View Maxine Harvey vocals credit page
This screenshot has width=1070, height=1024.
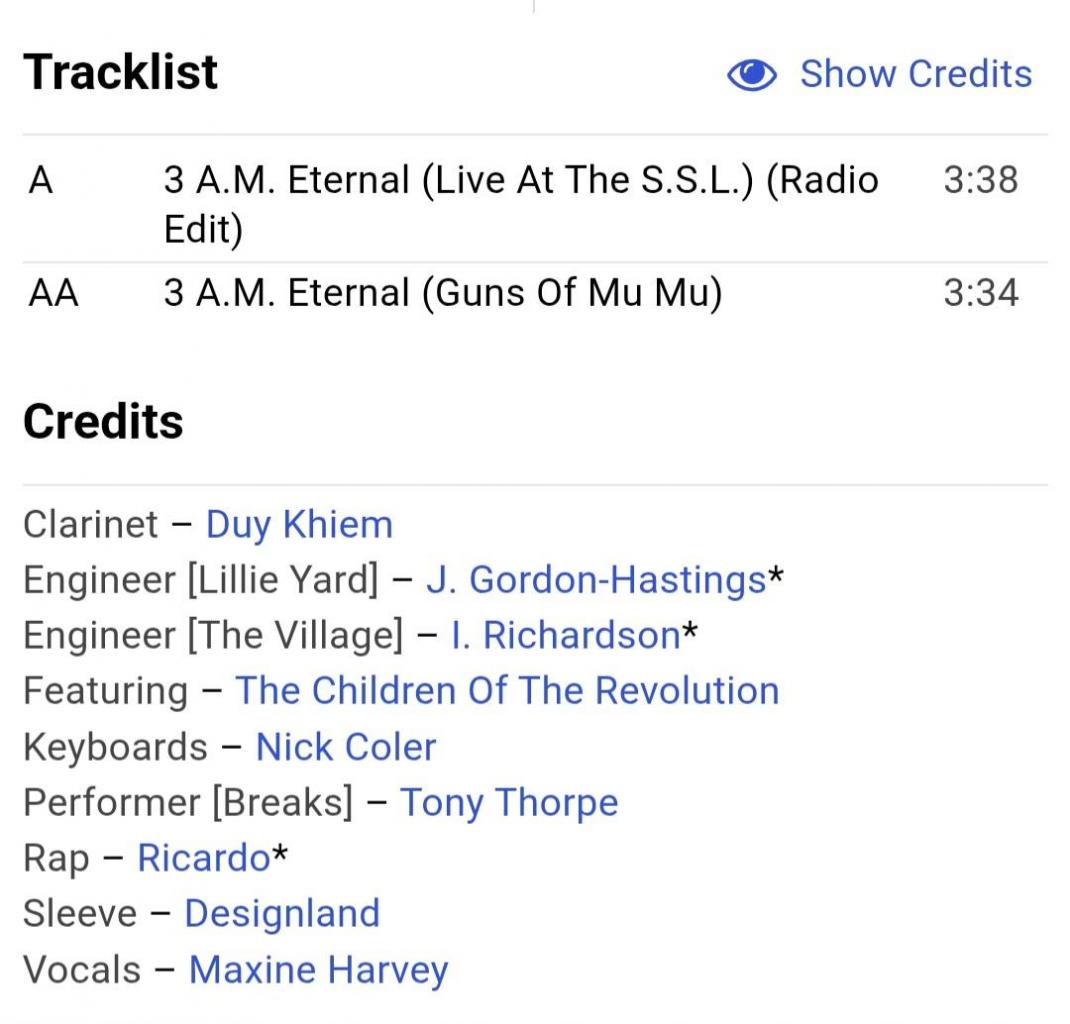click(x=318, y=970)
